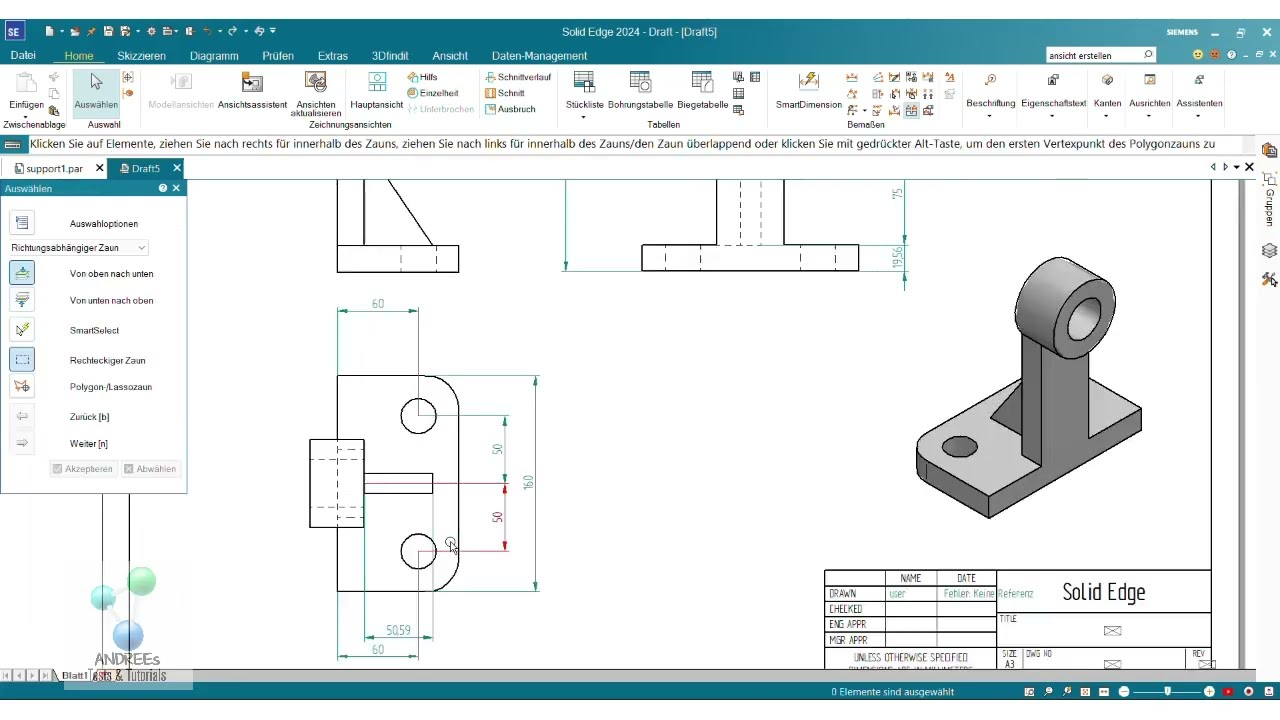Click the isometric 3D bracket view

click(x=1029, y=386)
